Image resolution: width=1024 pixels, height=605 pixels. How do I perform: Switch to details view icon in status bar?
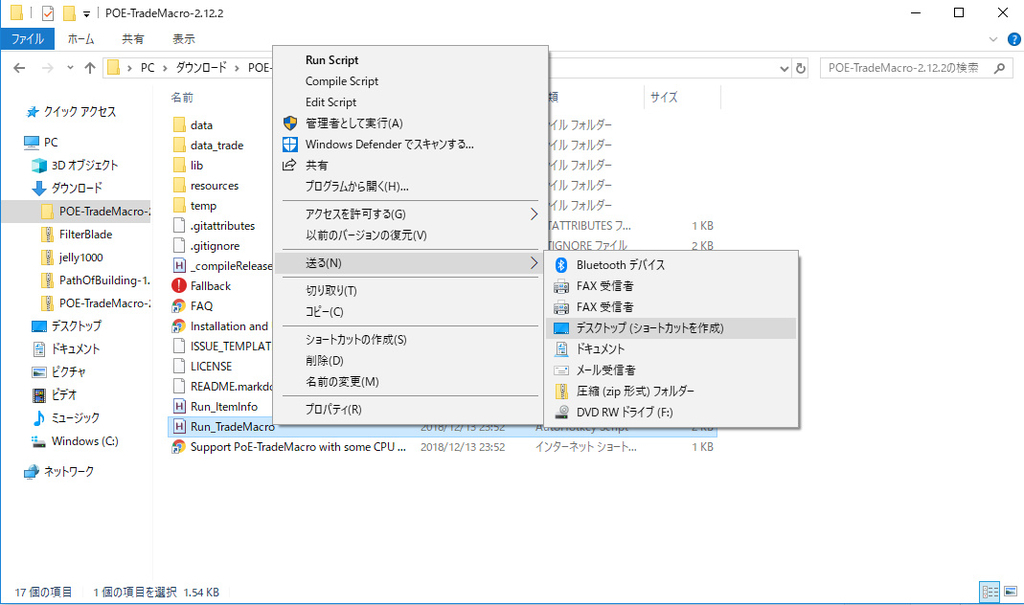tap(990, 592)
